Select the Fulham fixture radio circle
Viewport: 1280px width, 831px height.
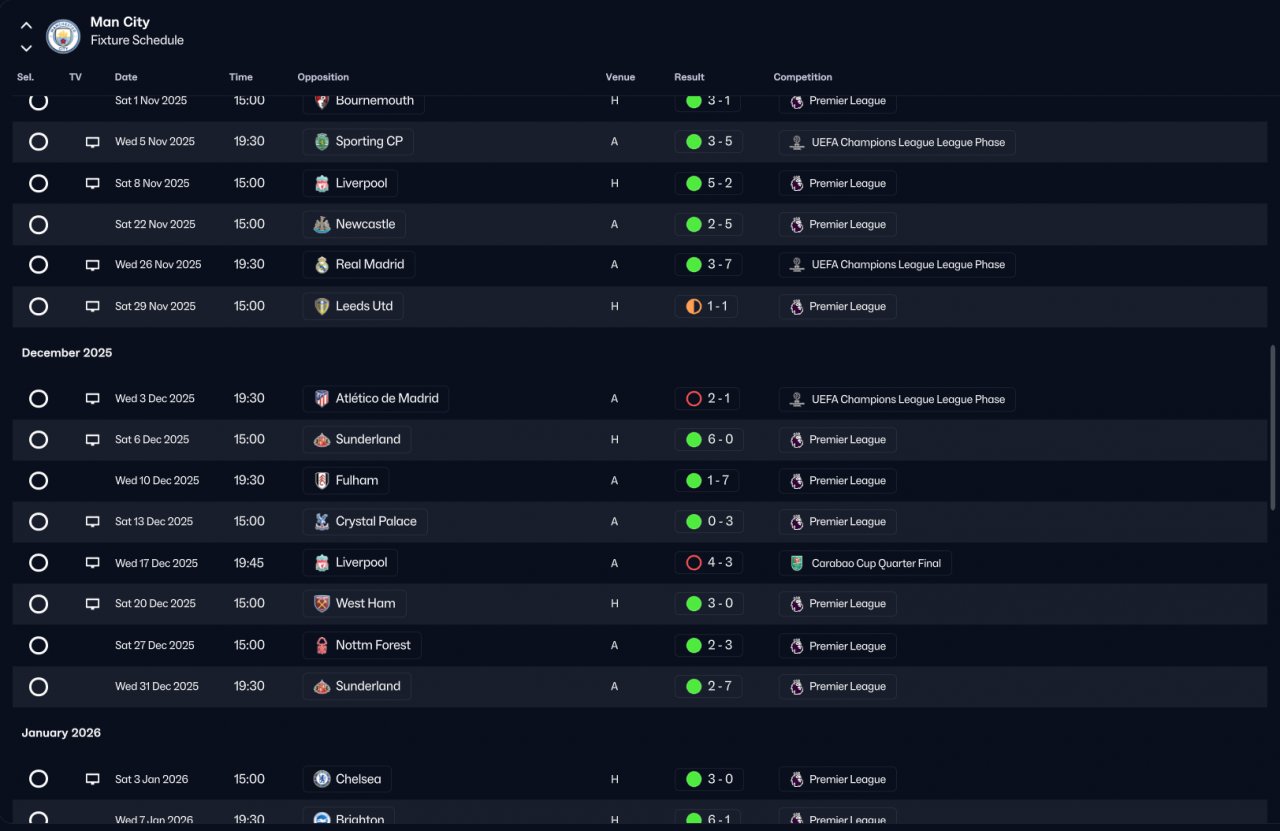38,481
